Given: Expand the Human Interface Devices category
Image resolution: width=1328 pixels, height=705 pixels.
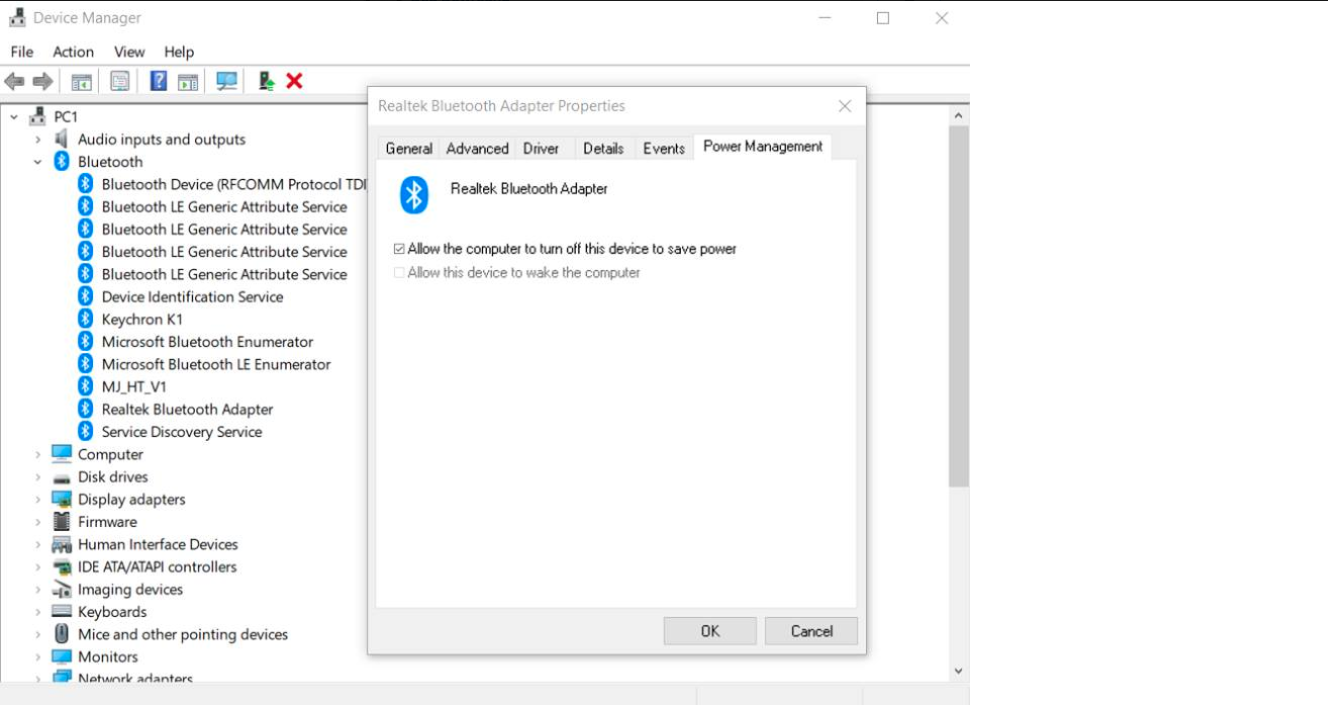Looking at the screenshot, I should pyautogui.click(x=38, y=544).
